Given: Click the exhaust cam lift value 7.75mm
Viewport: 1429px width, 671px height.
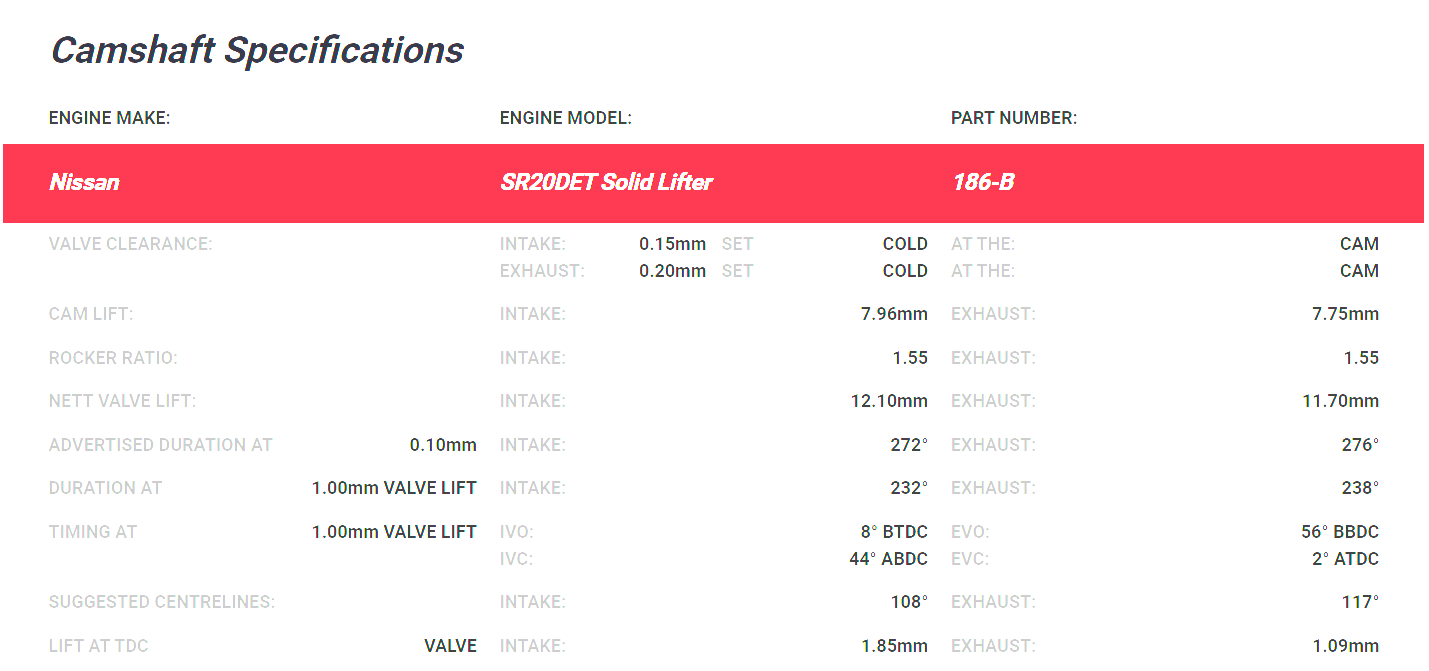Looking at the screenshot, I should click(1345, 314).
